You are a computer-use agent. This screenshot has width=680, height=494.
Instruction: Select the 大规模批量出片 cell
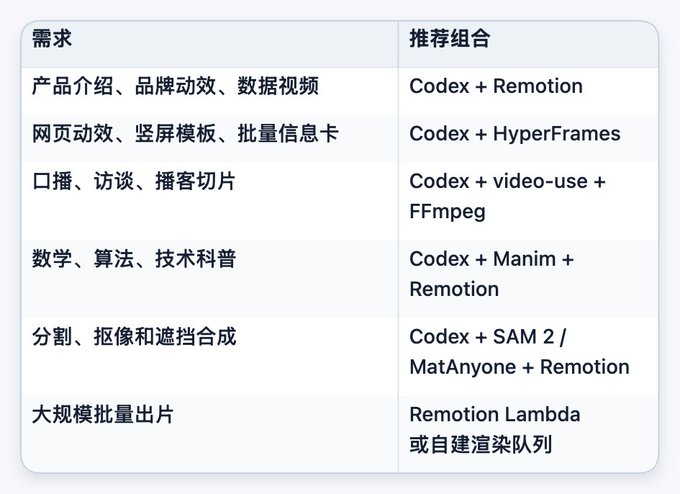coord(209,434)
